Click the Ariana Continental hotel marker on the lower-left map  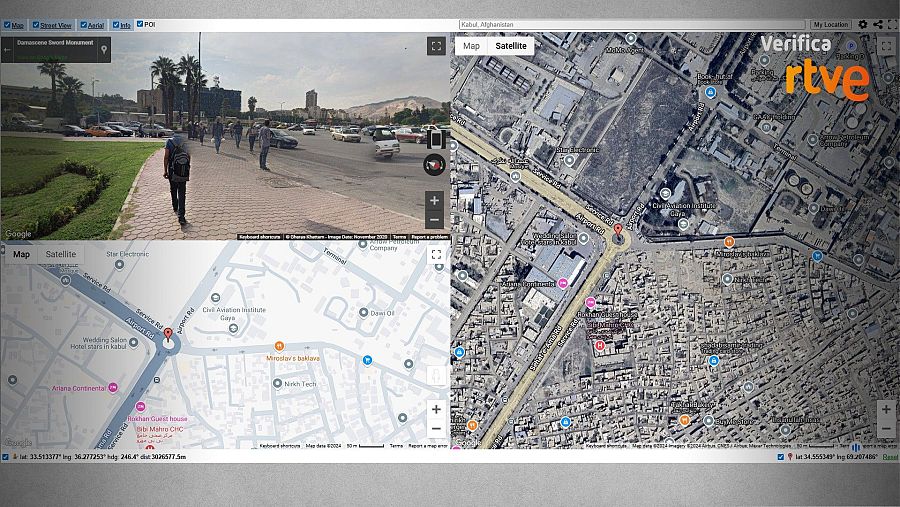[x=113, y=388]
